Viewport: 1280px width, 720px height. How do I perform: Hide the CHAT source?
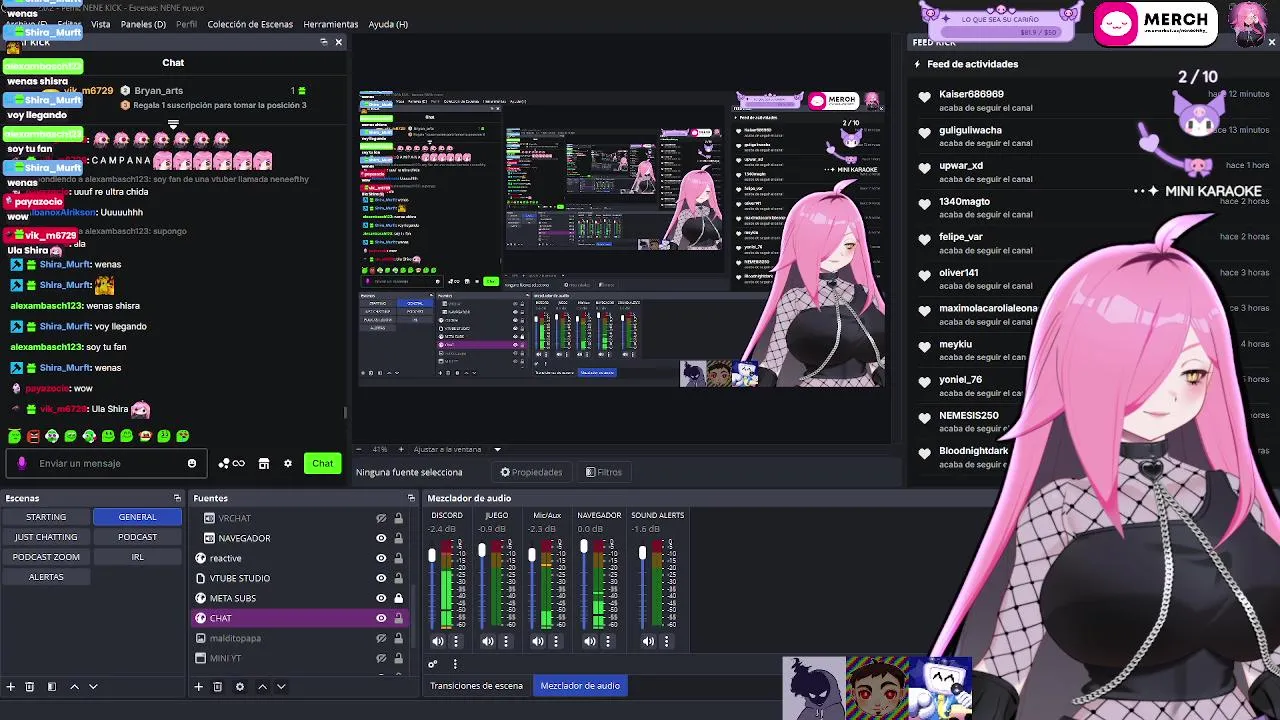(x=381, y=618)
